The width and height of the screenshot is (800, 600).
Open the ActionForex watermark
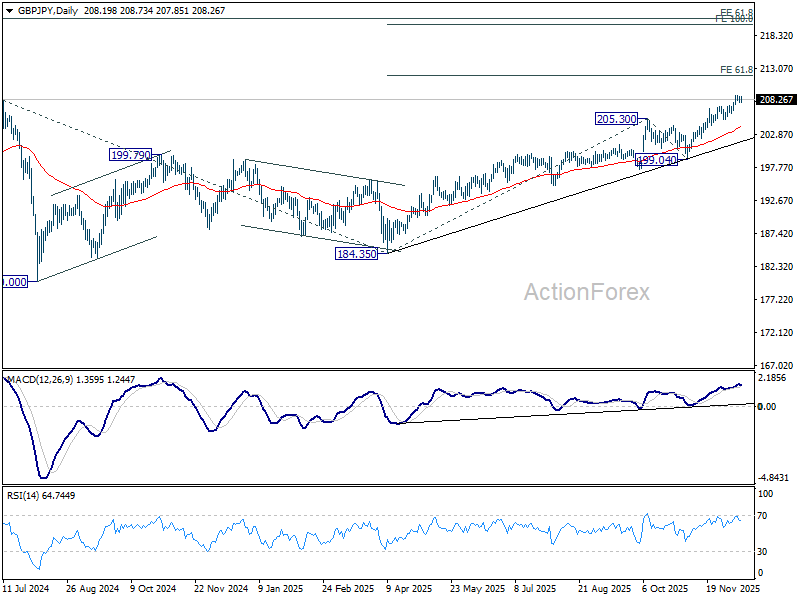587,292
